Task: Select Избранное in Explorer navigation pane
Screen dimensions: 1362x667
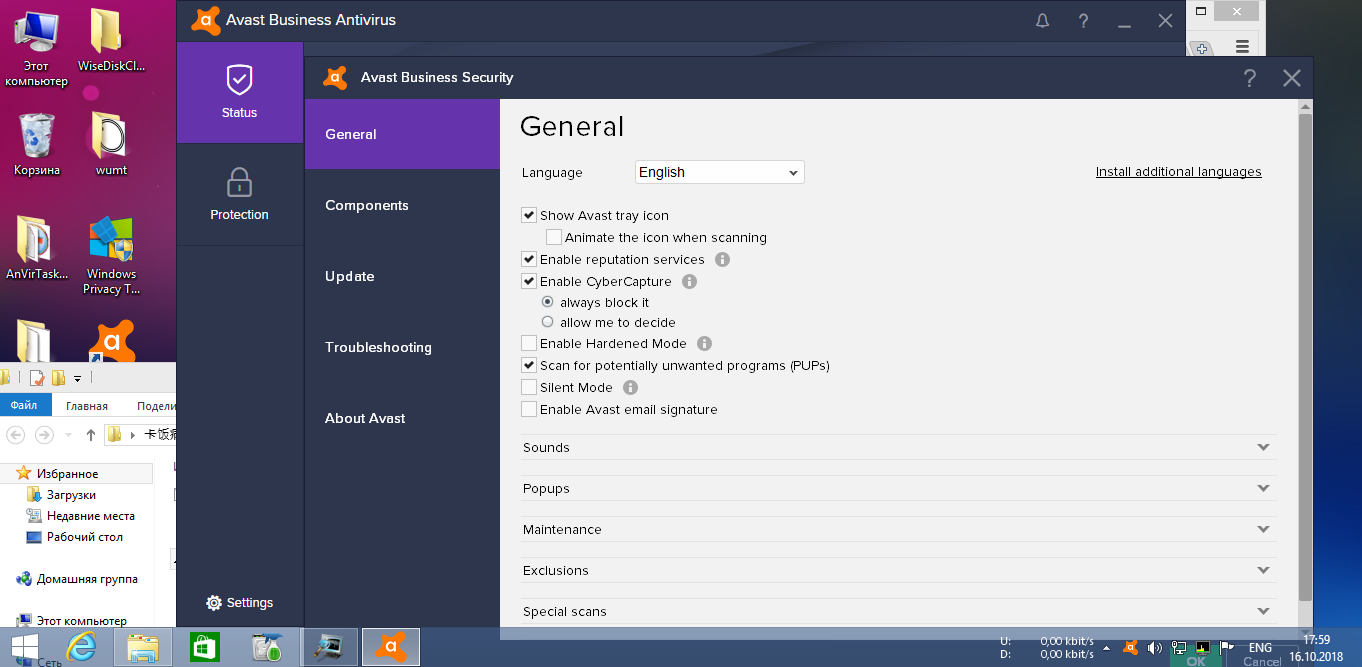Action: (x=67, y=474)
